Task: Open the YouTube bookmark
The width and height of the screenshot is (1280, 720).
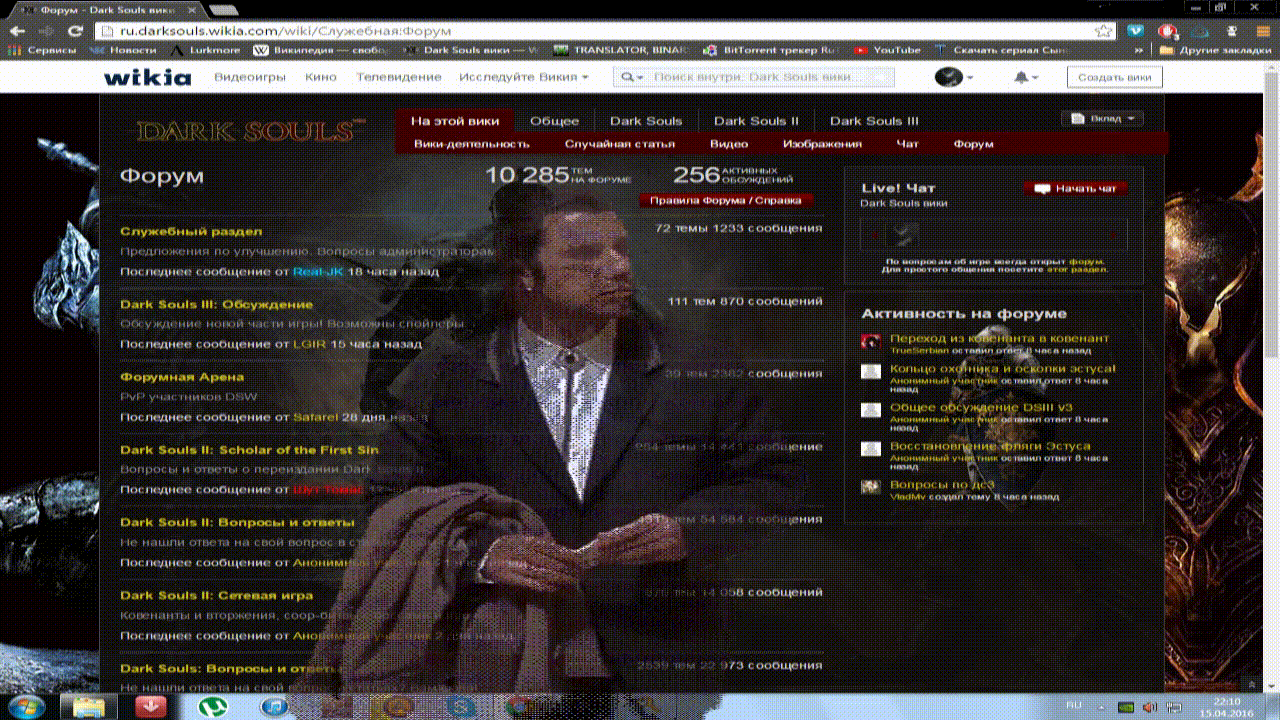Action: click(x=888, y=50)
